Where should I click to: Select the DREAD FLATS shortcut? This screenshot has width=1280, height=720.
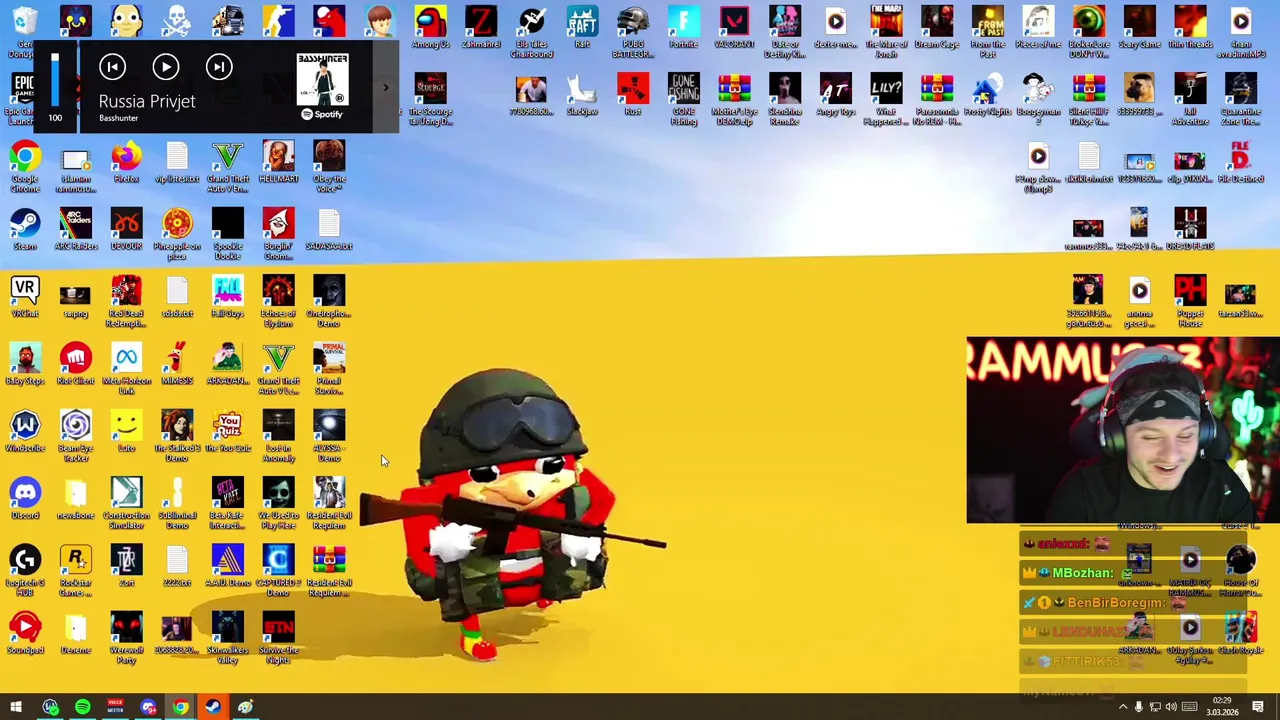1190,231
